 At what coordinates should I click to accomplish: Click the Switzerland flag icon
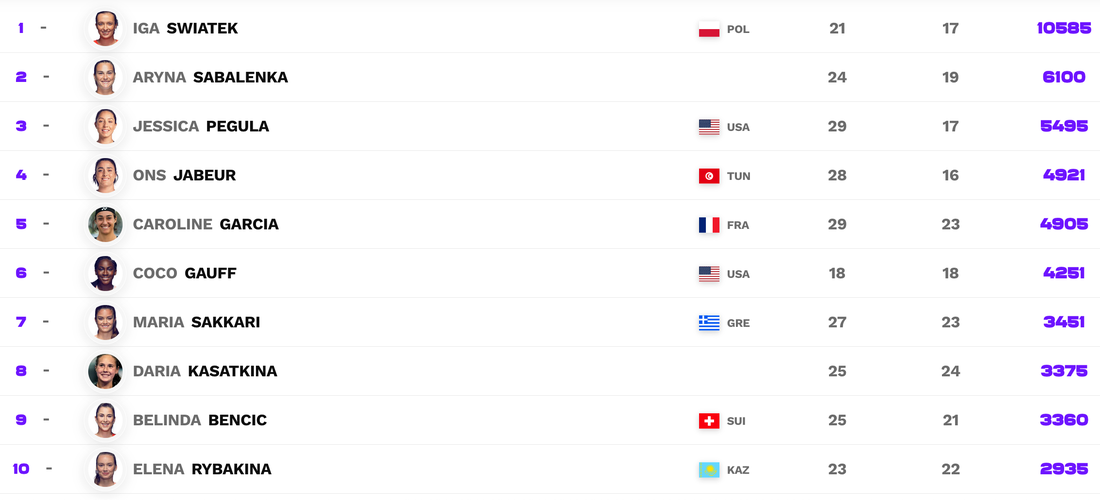click(709, 421)
